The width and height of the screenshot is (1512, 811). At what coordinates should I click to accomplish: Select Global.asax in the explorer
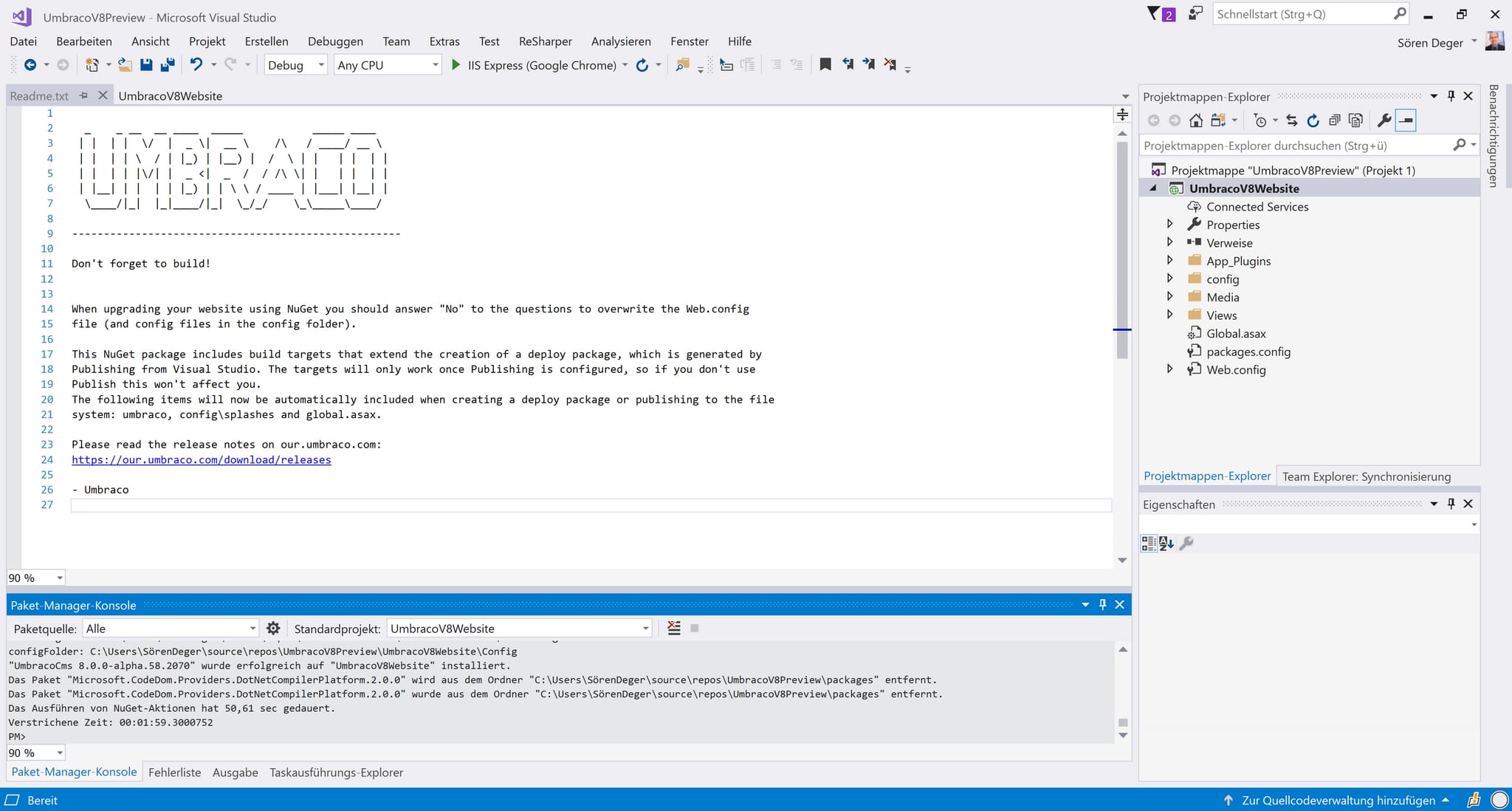pyautogui.click(x=1236, y=333)
